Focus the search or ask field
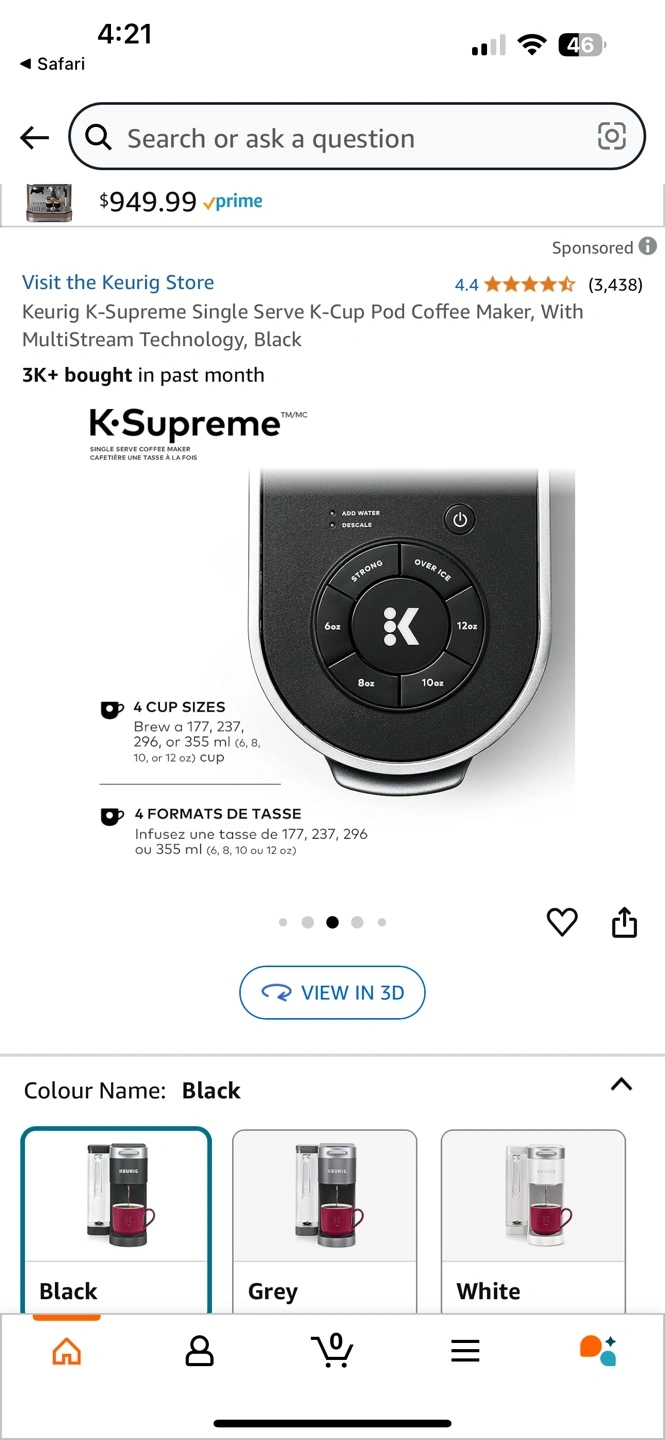 (x=357, y=137)
